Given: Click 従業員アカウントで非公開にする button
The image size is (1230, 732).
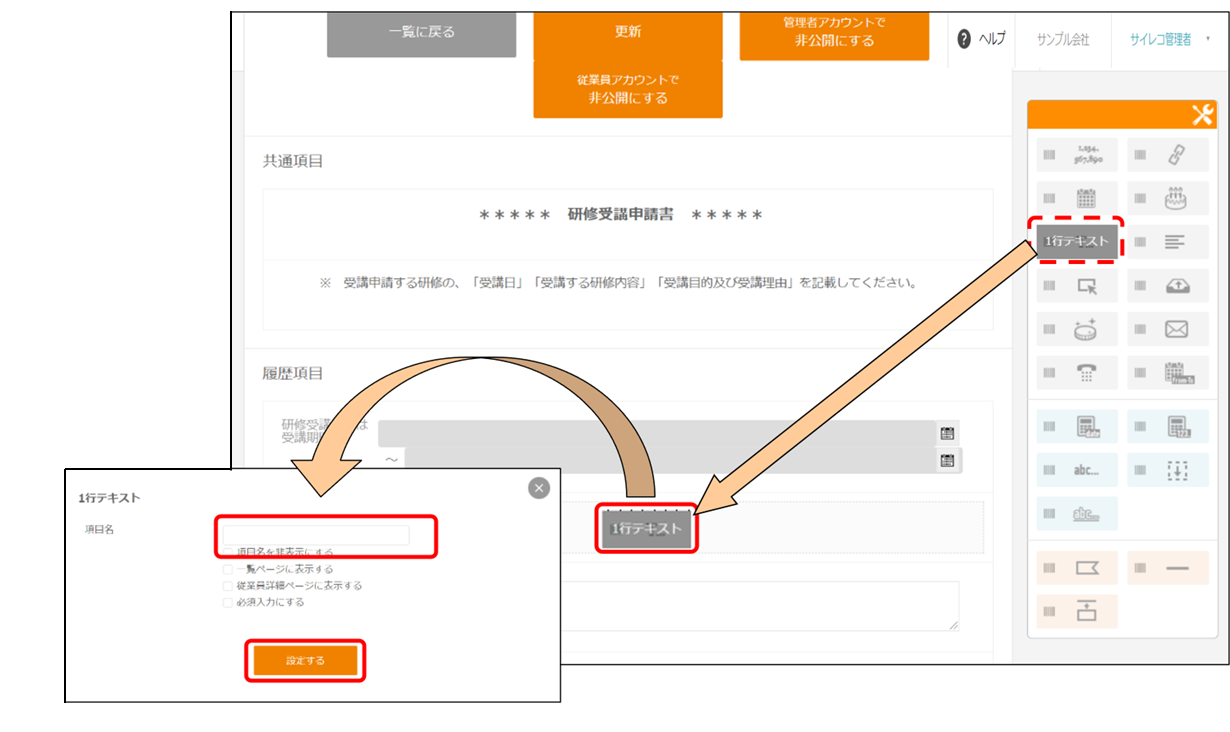Looking at the screenshot, I should pyautogui.click(x=628, y=89).
